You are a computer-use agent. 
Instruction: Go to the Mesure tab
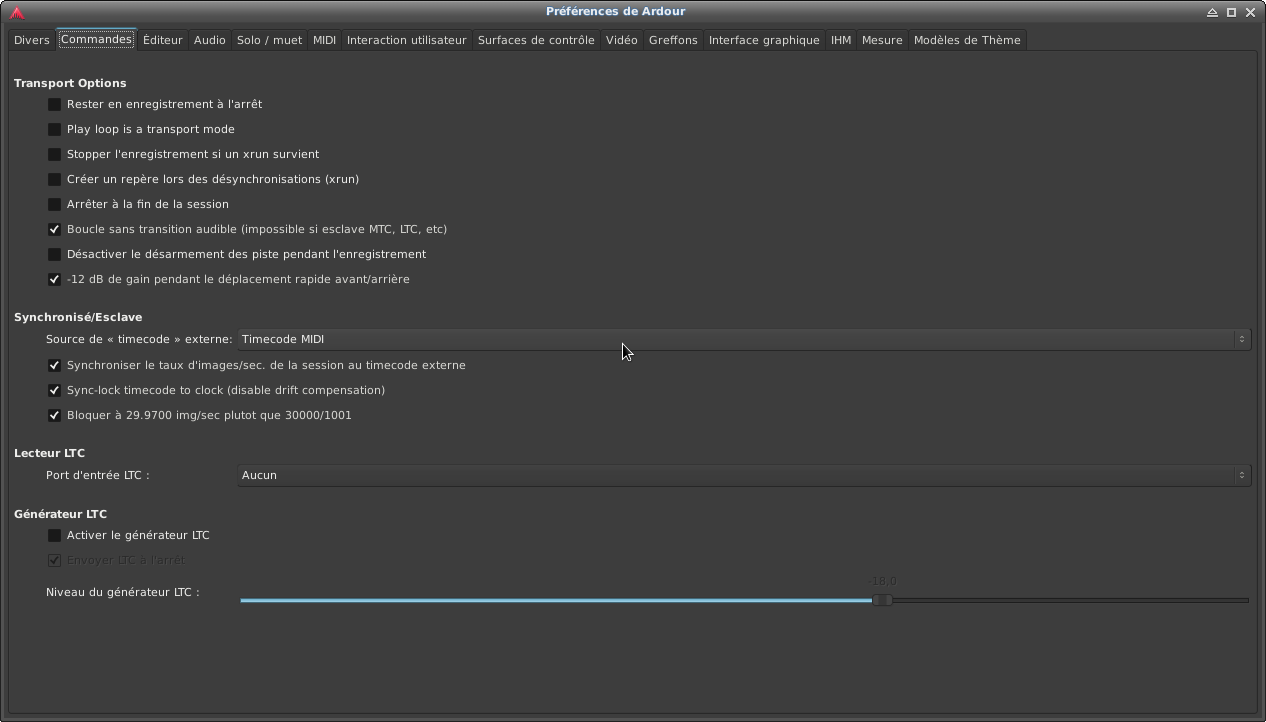click(882, 40)
